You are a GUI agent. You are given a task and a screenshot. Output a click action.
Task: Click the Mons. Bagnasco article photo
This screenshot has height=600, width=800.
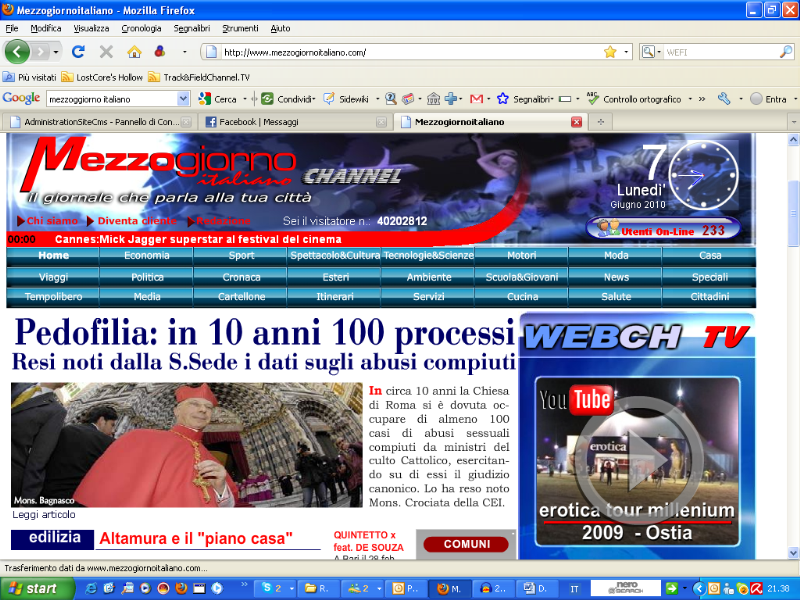pyautogui.click(x=187, y=444)
